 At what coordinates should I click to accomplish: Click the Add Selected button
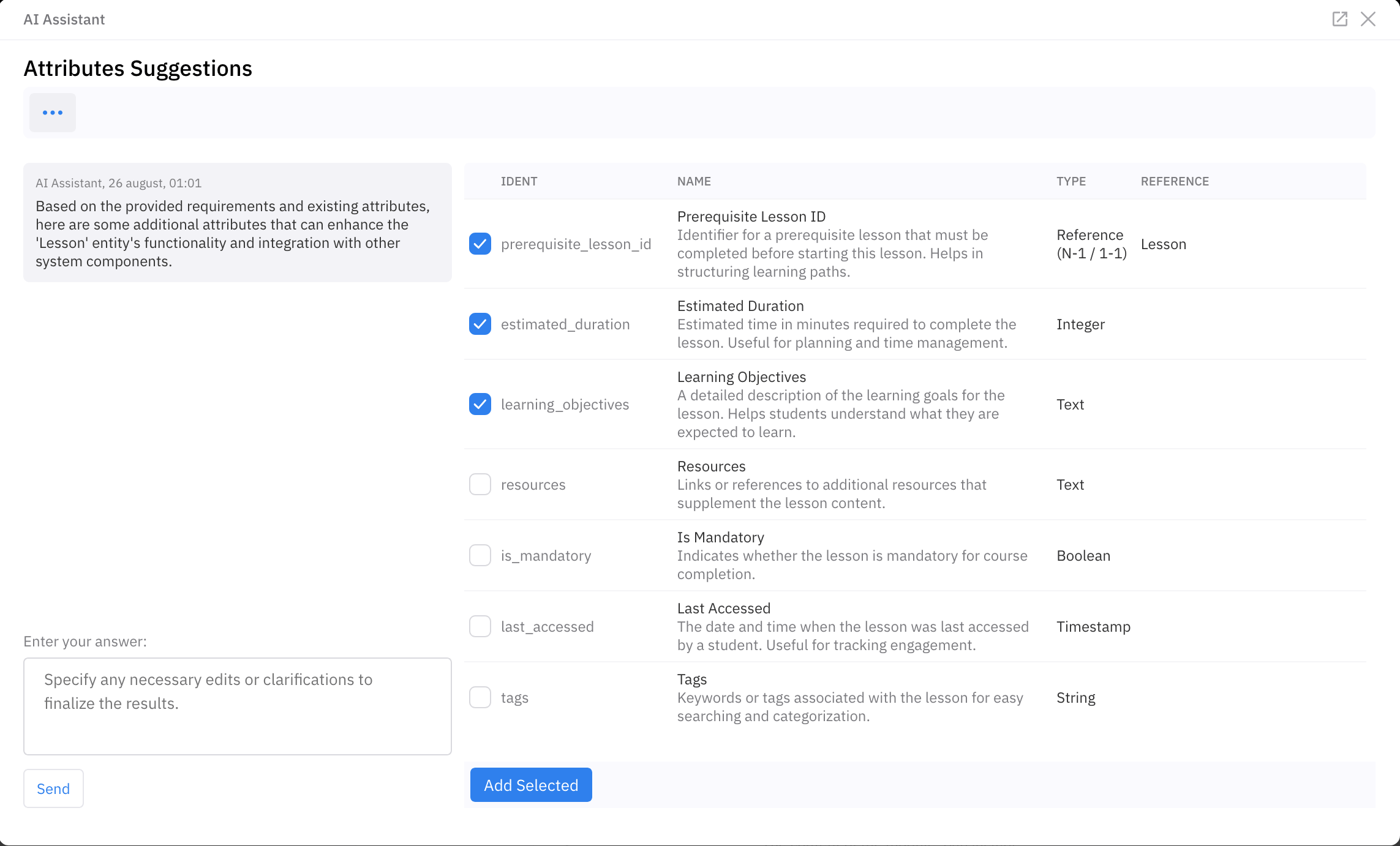pos(530,785)
